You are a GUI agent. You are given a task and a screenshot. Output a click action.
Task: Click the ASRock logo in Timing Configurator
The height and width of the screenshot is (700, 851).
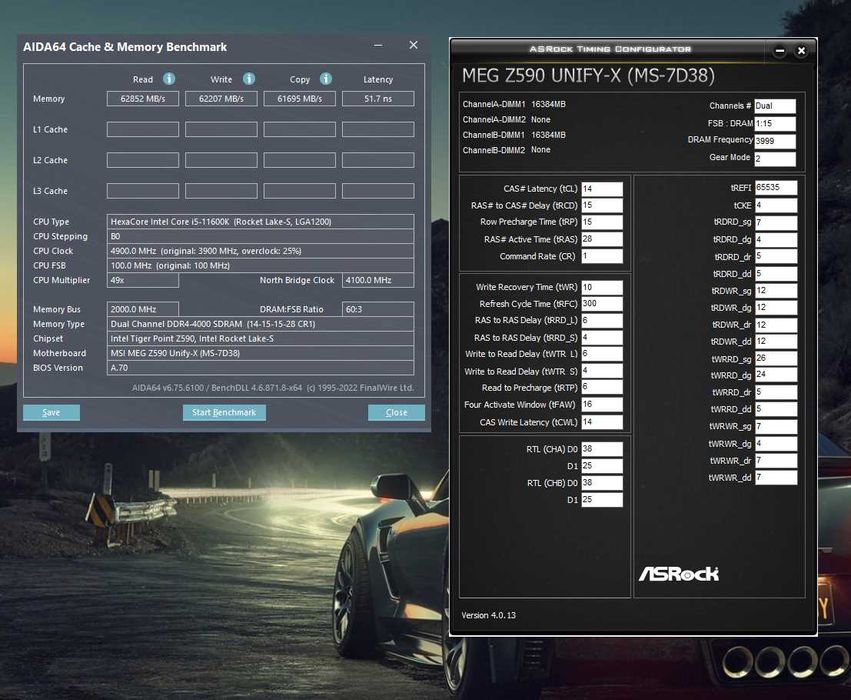point(678,574)
